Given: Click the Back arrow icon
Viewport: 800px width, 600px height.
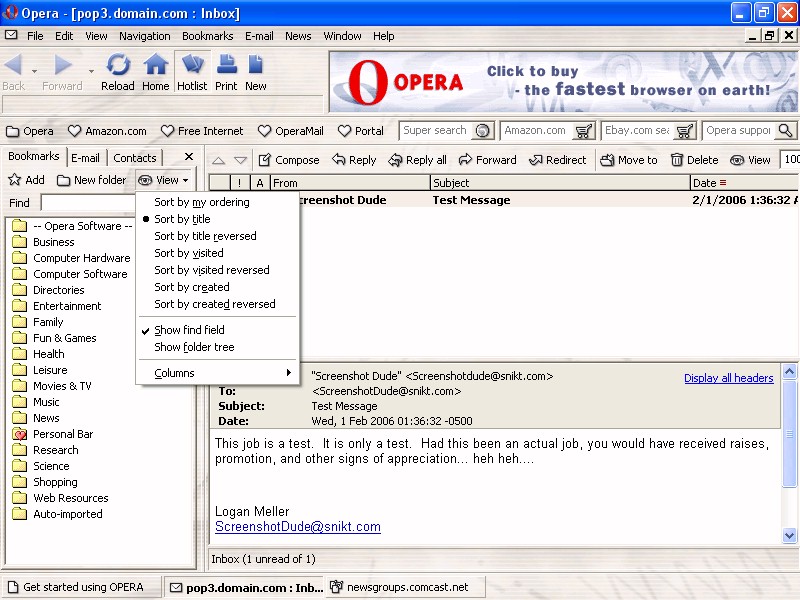Looking at the screenshot, I should coord(13,65).
